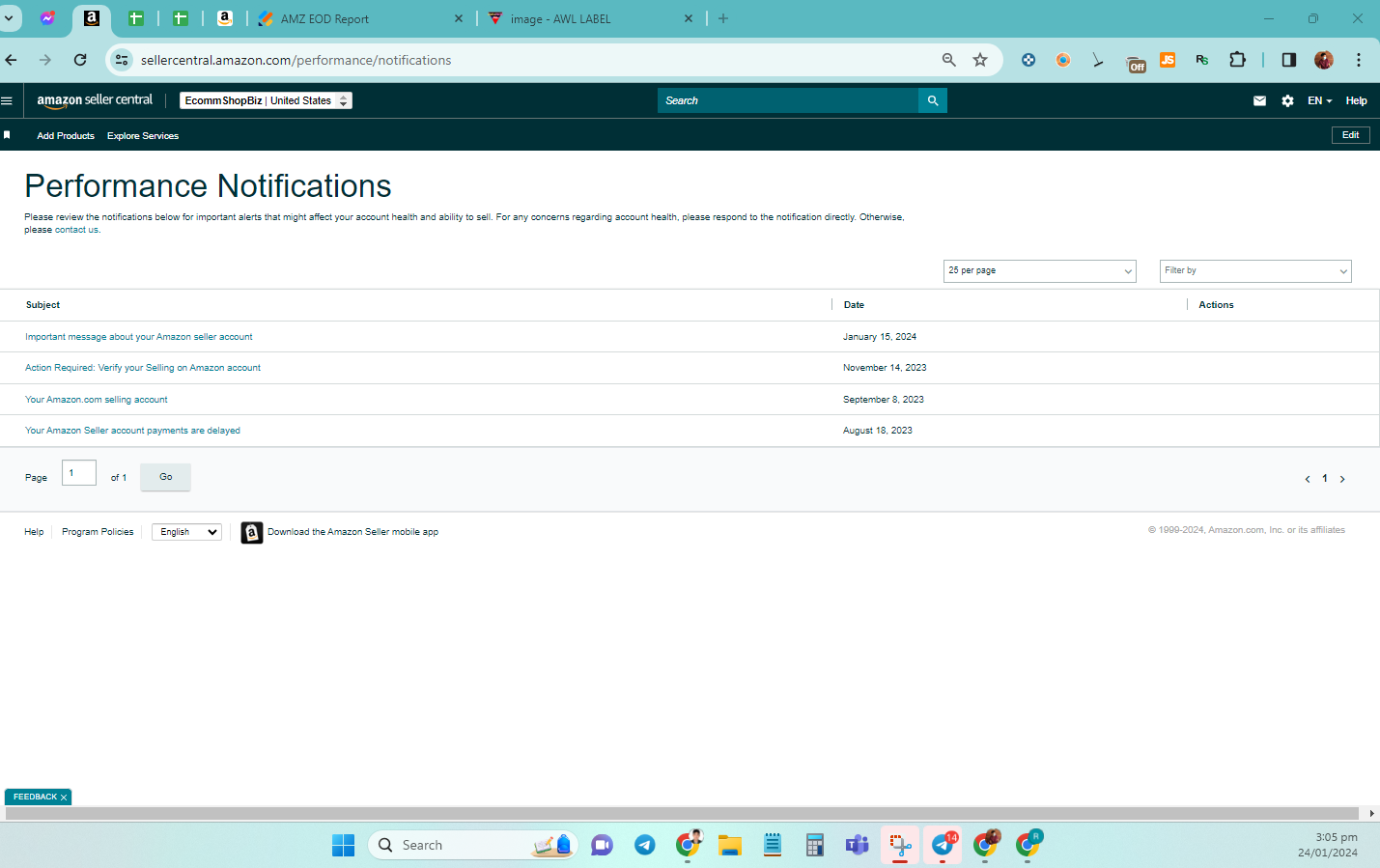The width and height of the screenshot is (1380, 868).
Task: Click the Date column header
Action: click(x=854, y=305)
